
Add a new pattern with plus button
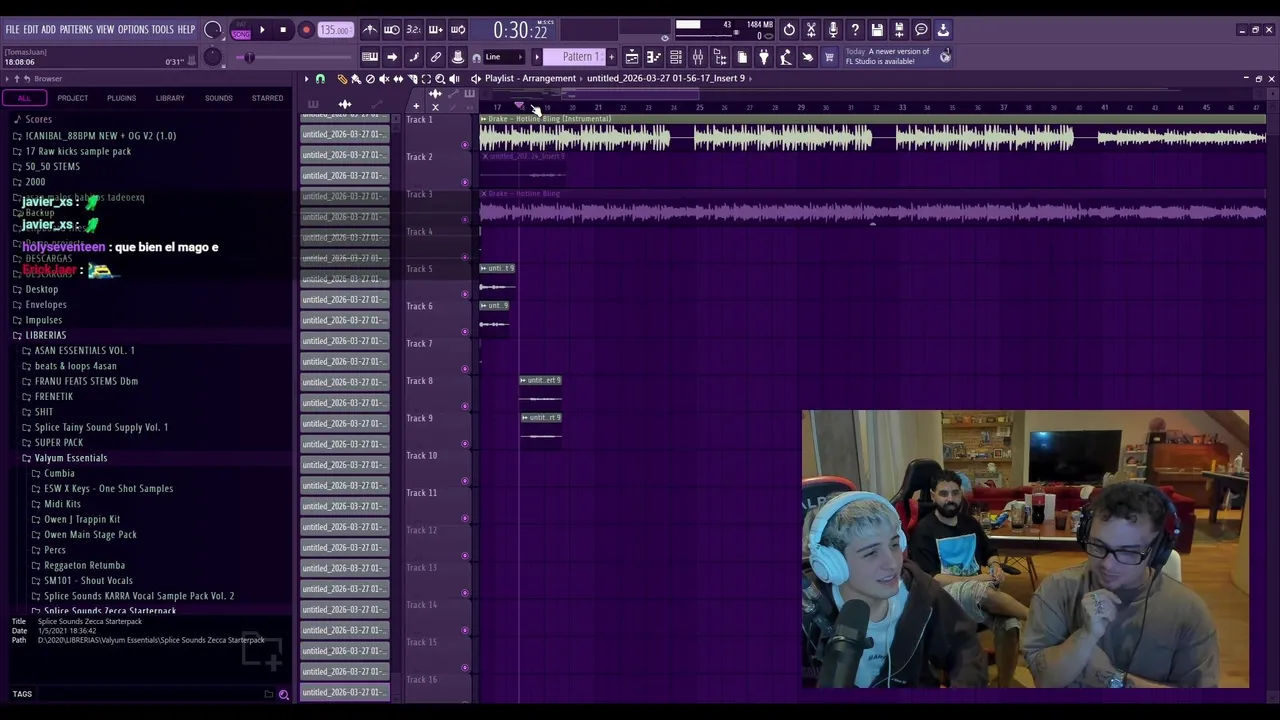pos(612,57)
